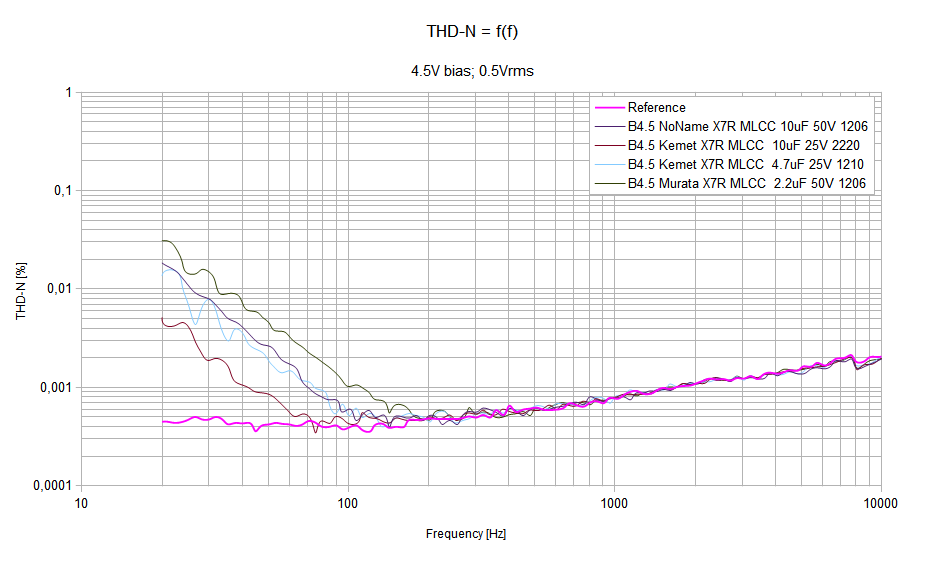Screen dimensions: 945x567
Task: Click the subtitle "4.5V bias; 0.5Vrms"
Action: pos(472,71)
